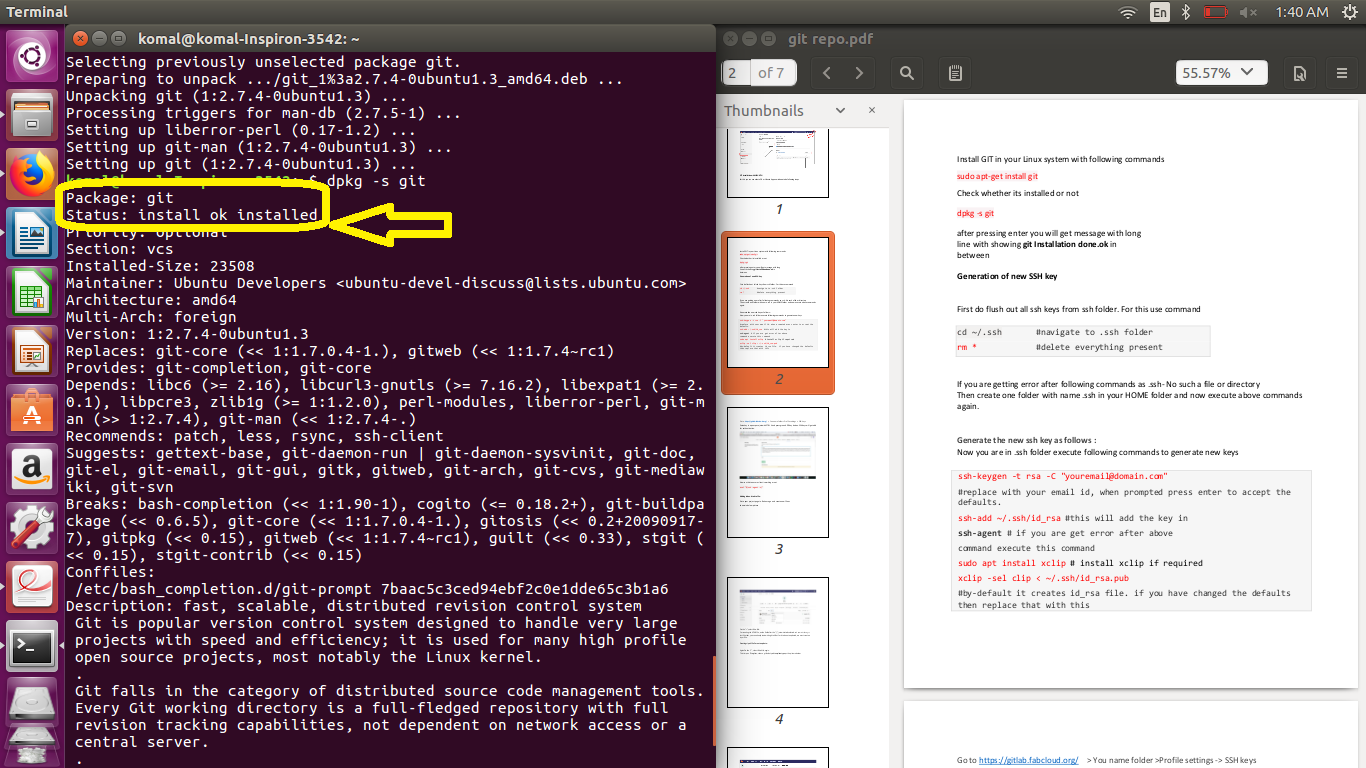This screenshot has height=768, width=1366.
Task: Open the Bluetooth indicator menu
Action: pyautogui.click(x=1187, y=12)
